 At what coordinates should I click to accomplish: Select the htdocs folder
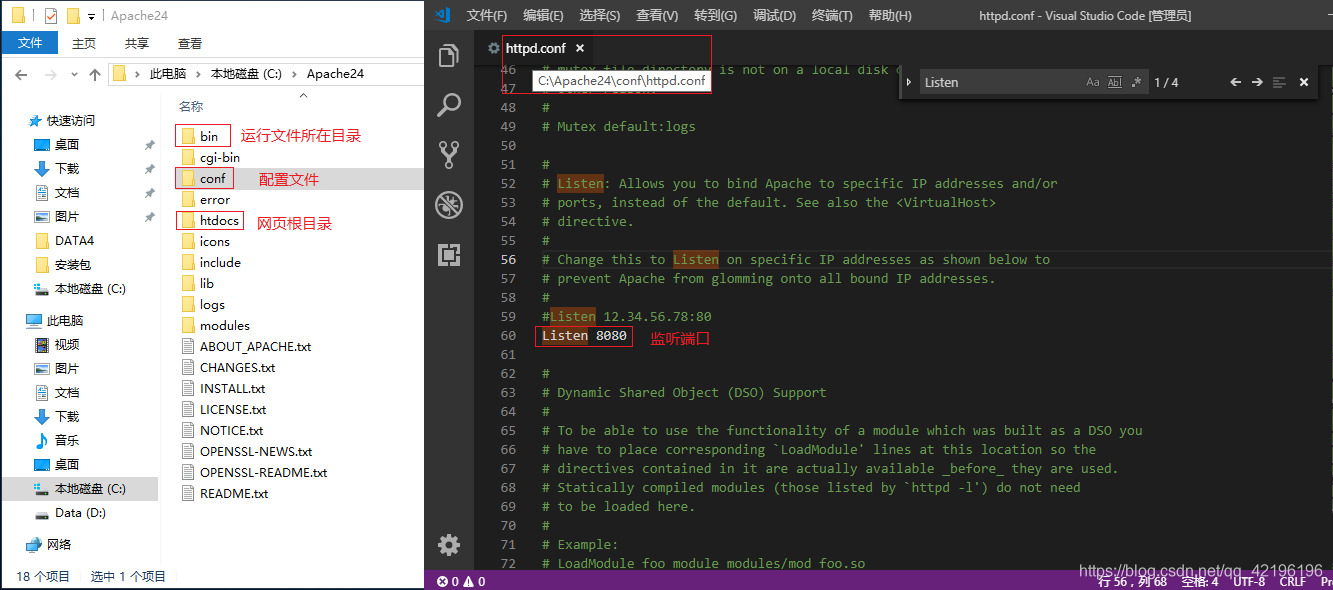[219, 220]
